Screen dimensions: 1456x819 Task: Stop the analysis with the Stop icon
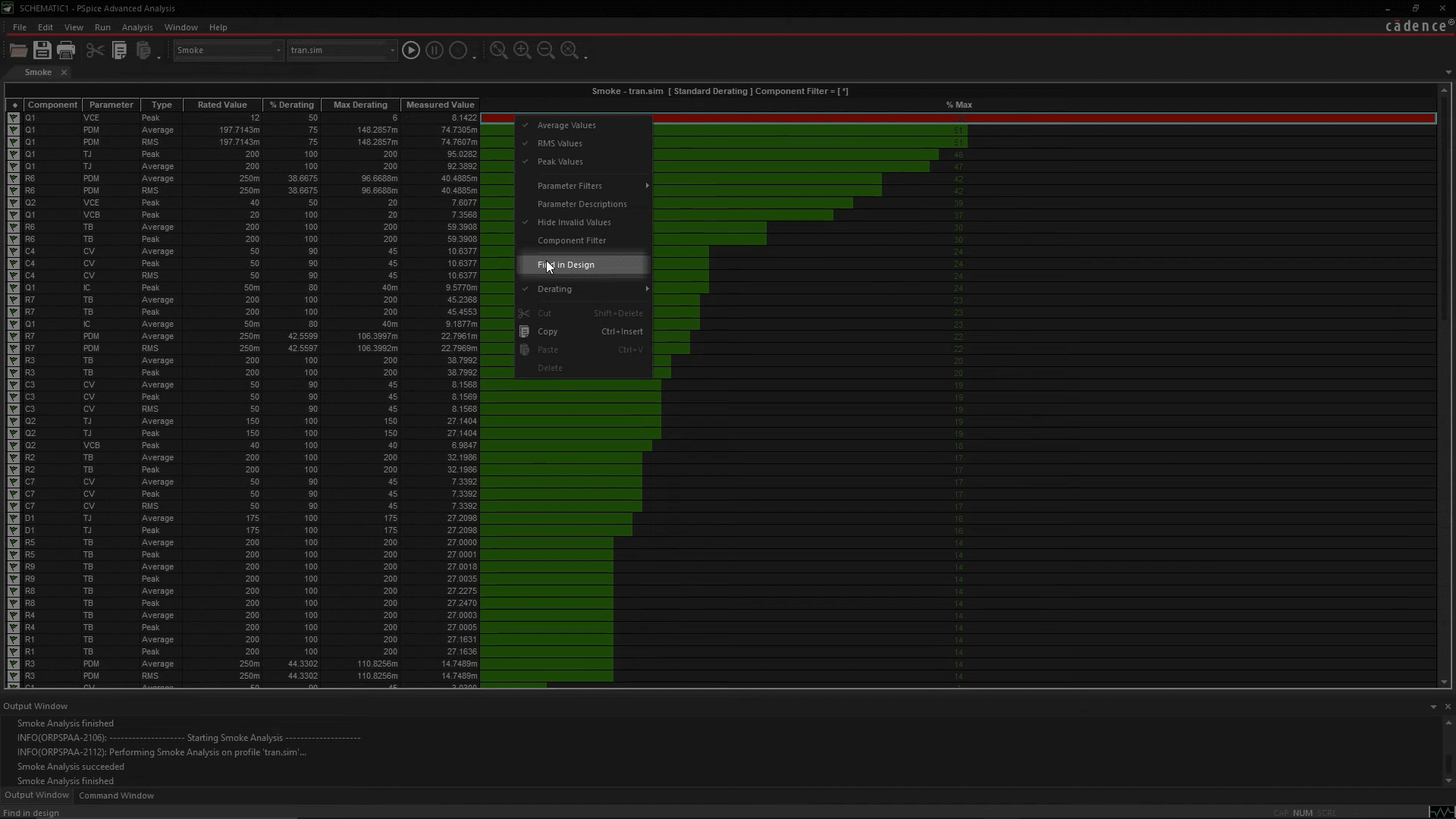458,50
